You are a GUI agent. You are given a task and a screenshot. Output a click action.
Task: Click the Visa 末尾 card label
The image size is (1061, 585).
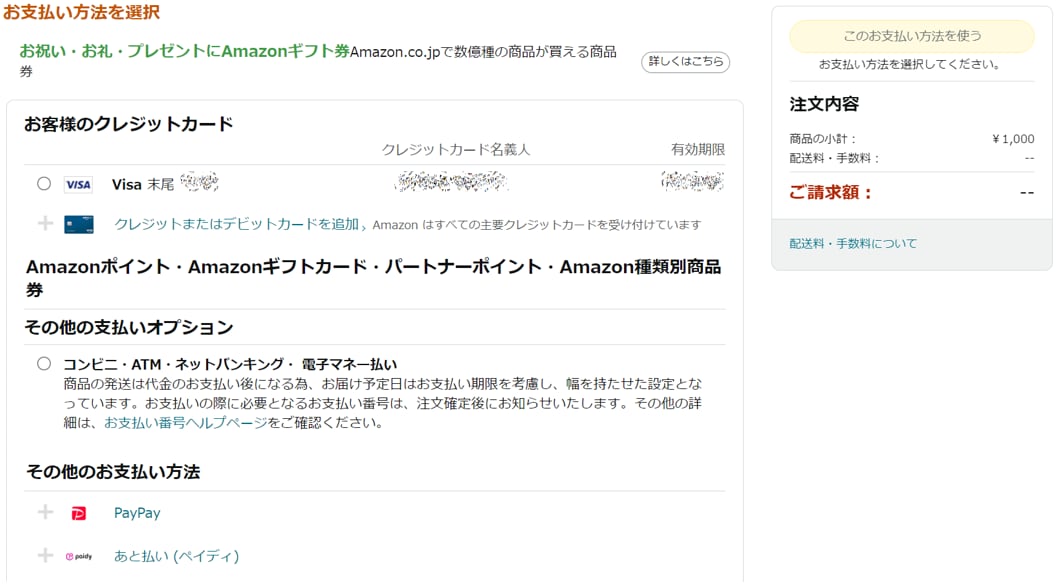pos(143,185)
